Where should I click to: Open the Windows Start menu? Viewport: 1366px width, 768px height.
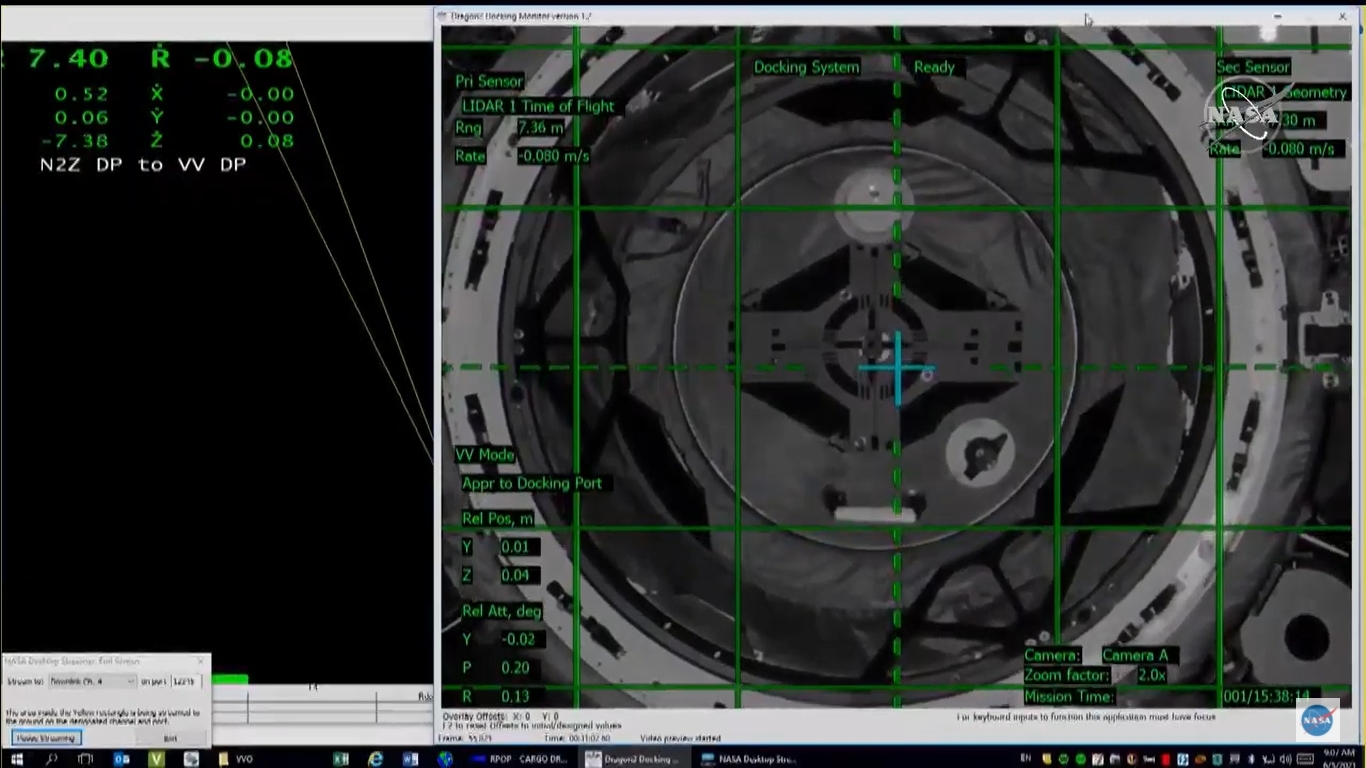[17, 759]
